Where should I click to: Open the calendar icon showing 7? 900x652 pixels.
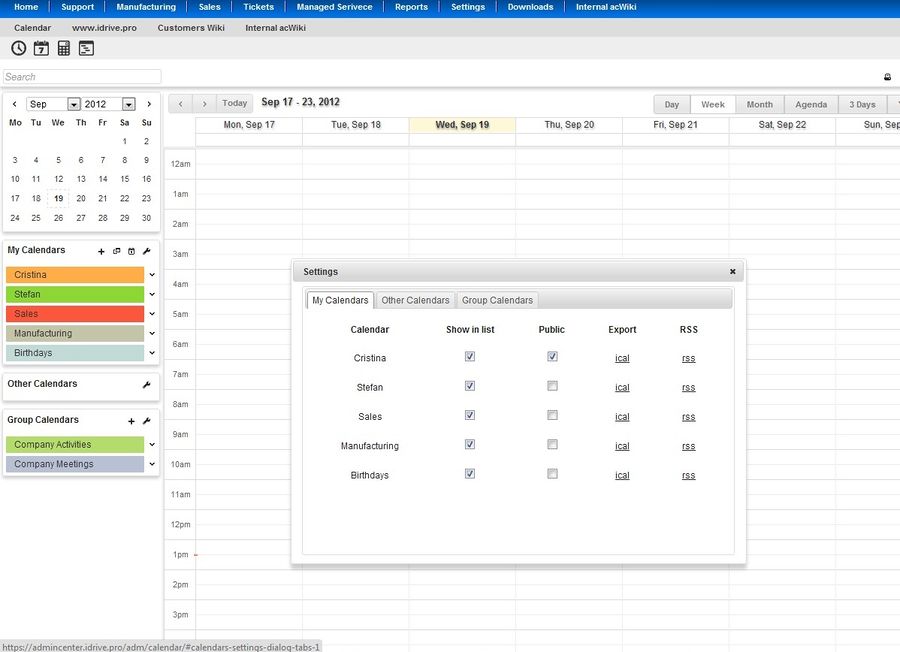41,48
